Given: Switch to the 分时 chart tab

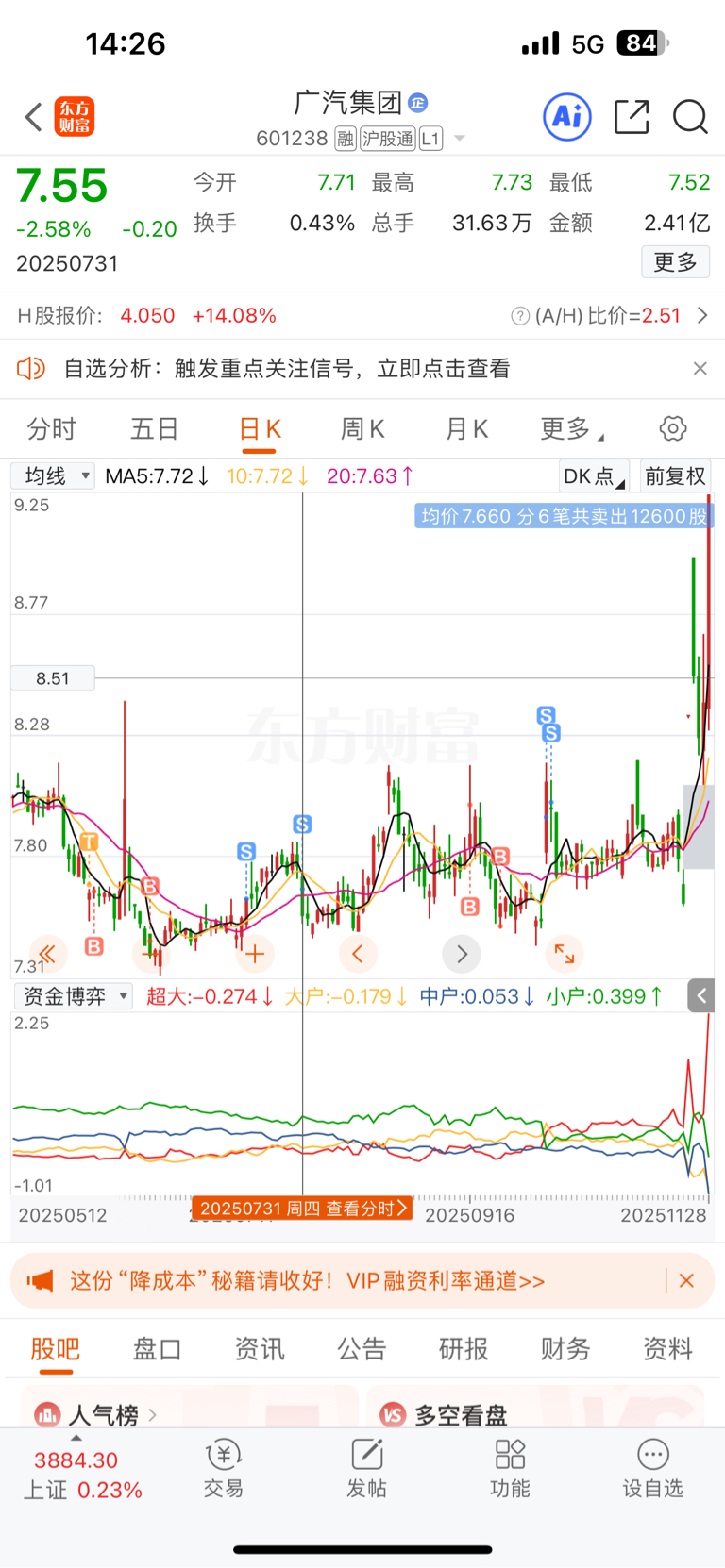Looking at the screenshot, I should [x=51, y=429].
